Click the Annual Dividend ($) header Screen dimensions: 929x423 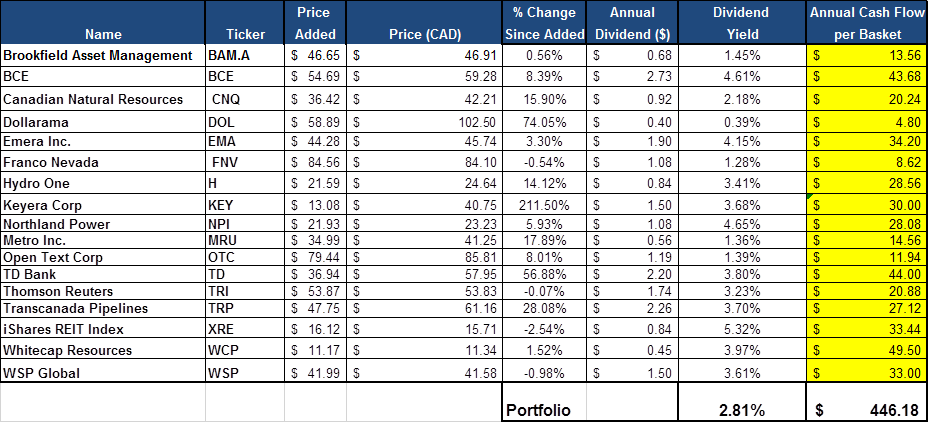point(632,23)
